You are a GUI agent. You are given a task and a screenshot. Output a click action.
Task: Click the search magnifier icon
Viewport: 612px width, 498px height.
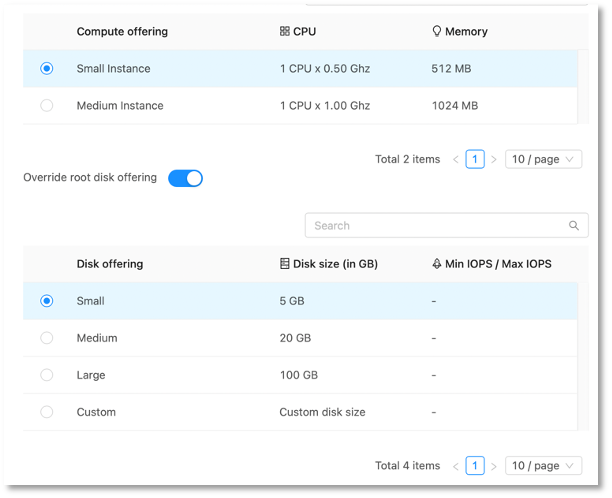(574, 226)
